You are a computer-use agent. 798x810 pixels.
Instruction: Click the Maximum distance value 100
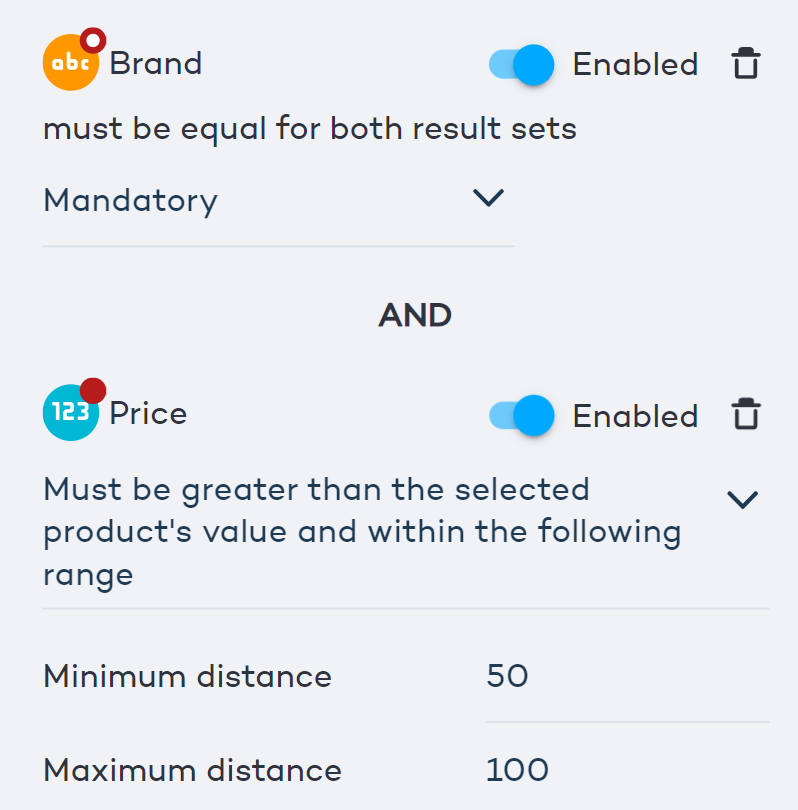(519, 770)
